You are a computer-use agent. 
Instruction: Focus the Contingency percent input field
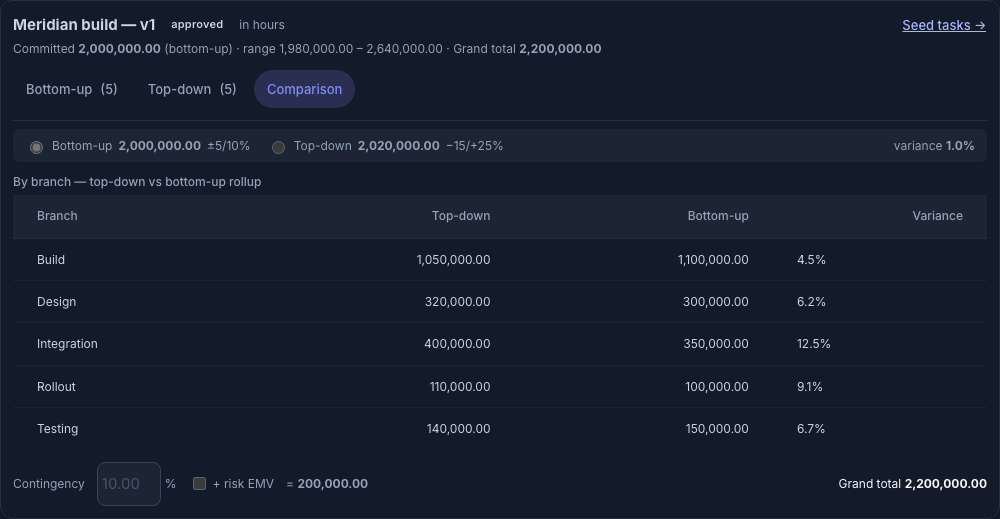(129, 484)
